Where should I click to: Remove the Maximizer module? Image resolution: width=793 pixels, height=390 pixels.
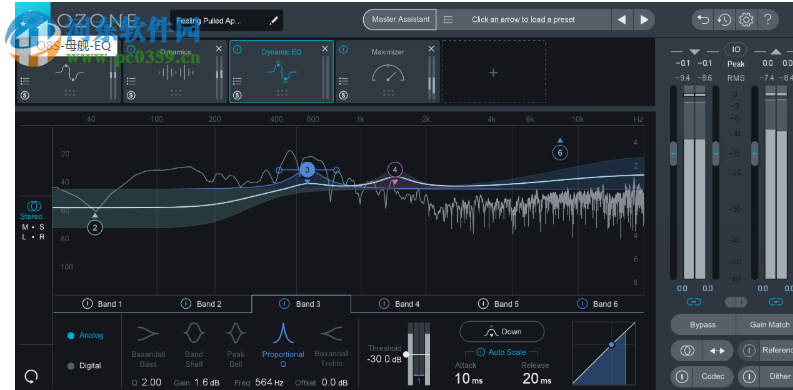pyautogui.click(x=431, y=49)
